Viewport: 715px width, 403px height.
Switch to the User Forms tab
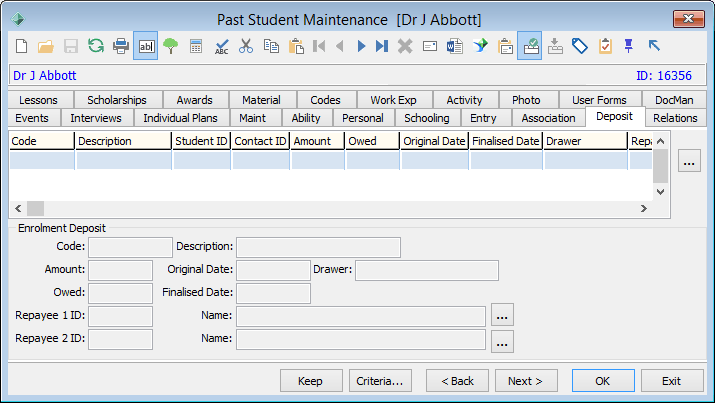pyautogui.click(x=599, y=100)
